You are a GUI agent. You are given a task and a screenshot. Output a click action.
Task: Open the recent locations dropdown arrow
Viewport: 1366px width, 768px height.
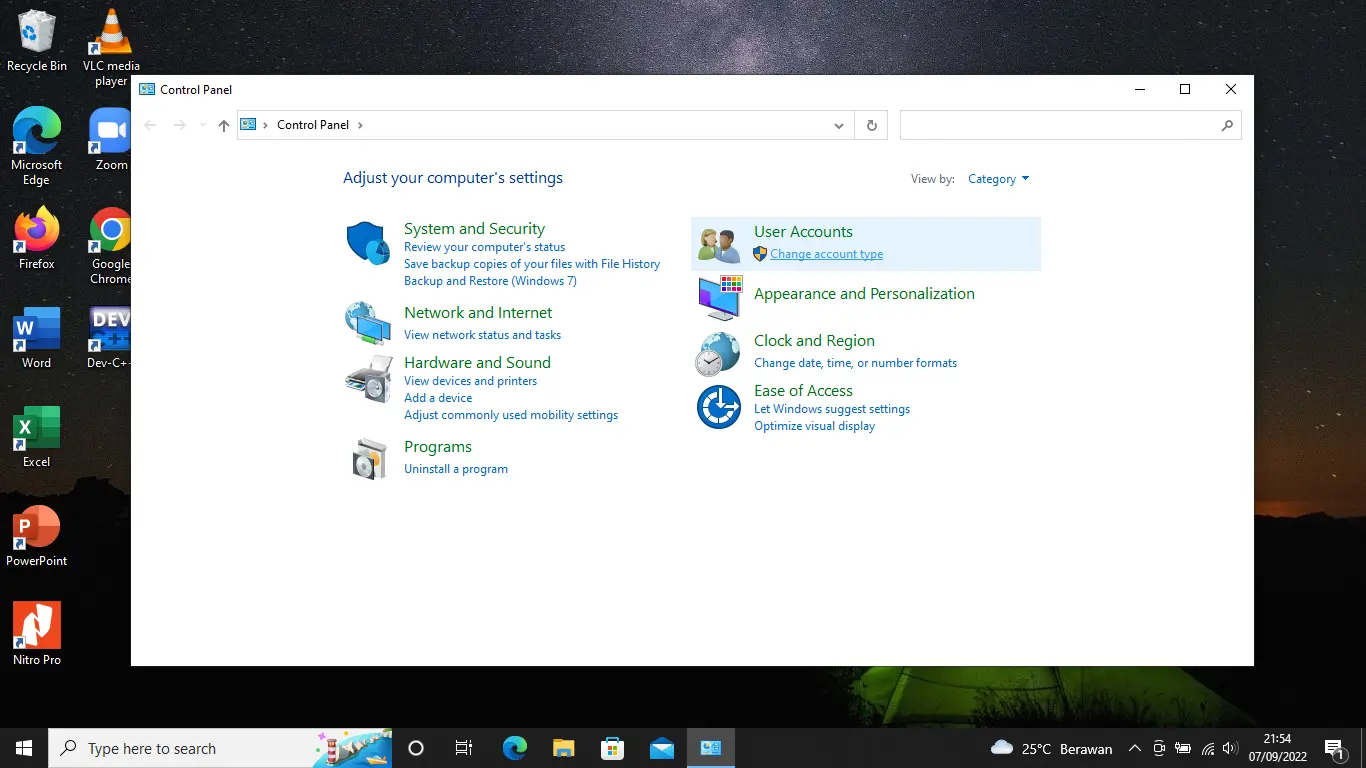(x=203, y=125)
